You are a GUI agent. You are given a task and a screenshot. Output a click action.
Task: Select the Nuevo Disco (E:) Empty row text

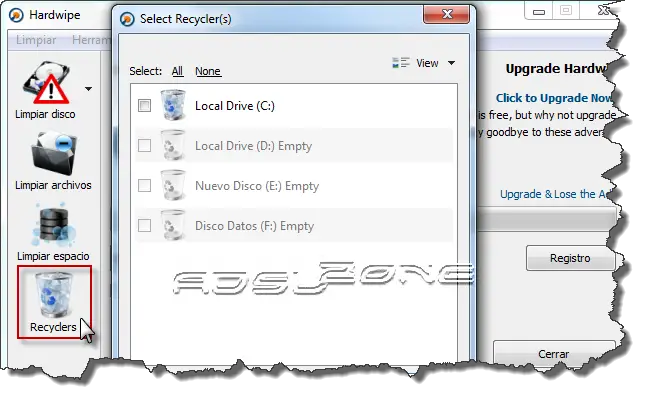coord(257,186)
